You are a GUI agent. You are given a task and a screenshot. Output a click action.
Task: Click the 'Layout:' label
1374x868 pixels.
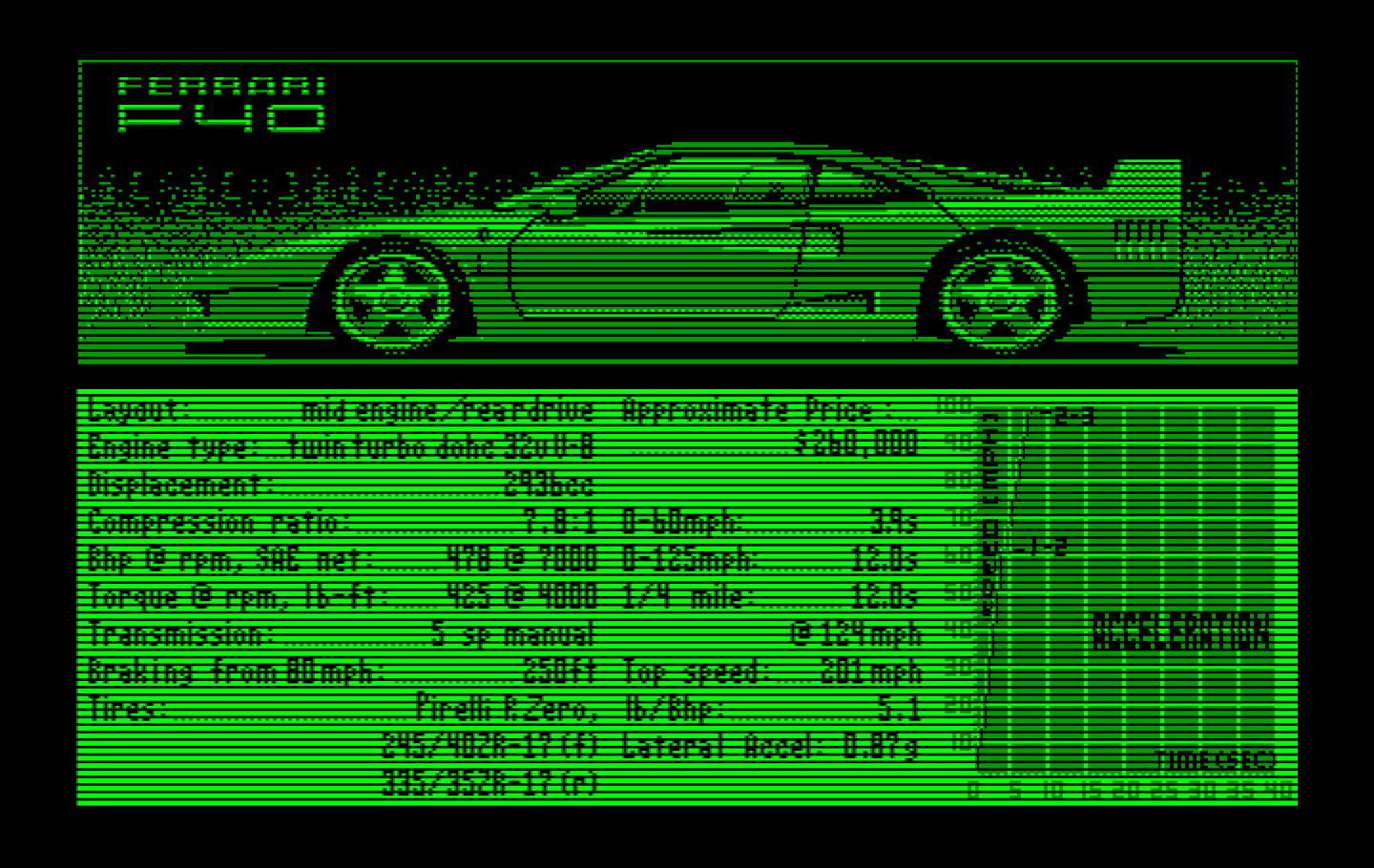click(140, 410)
